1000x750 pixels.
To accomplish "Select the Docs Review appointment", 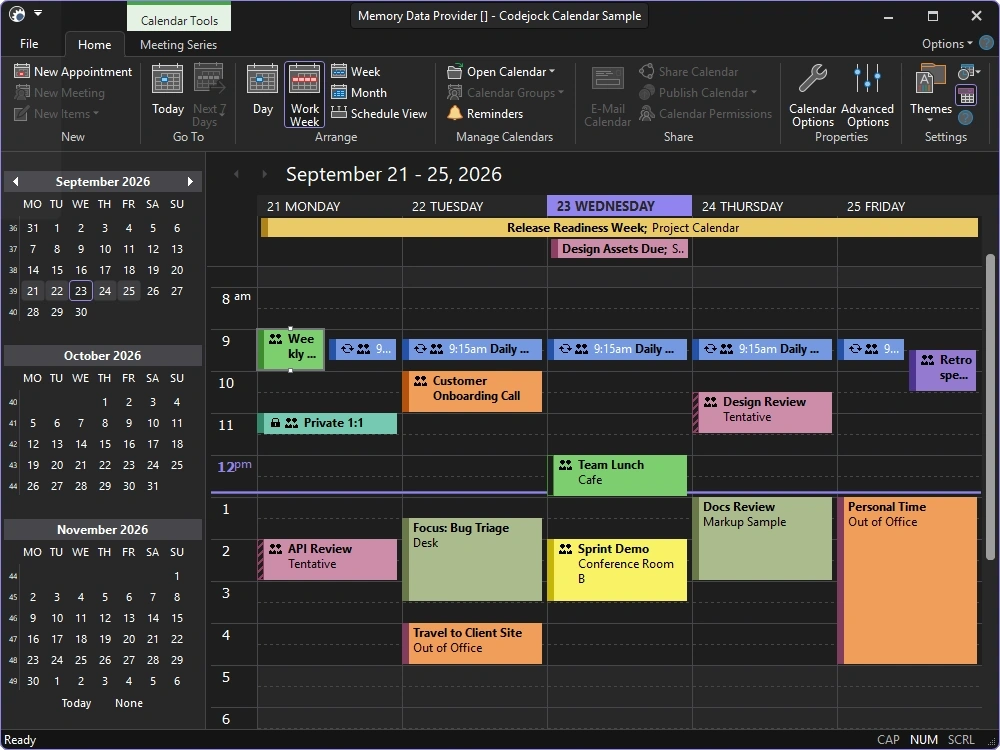I will (x=762, y=538).
